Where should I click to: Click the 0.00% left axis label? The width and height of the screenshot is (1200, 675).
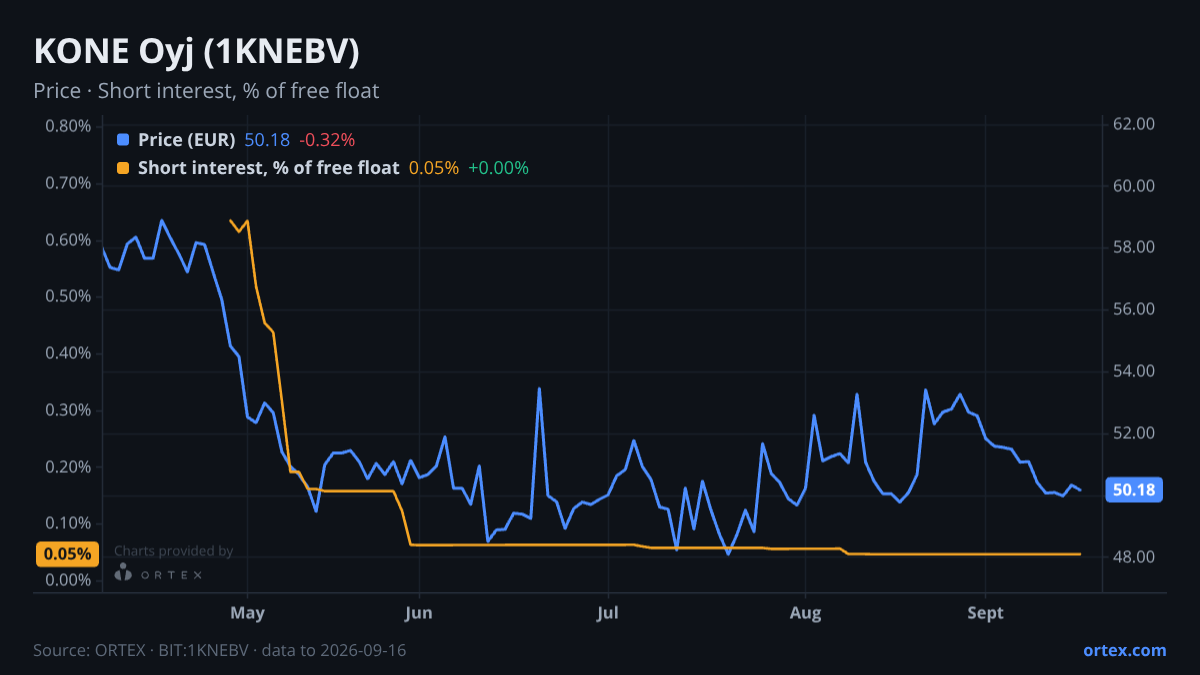(68, 581)
